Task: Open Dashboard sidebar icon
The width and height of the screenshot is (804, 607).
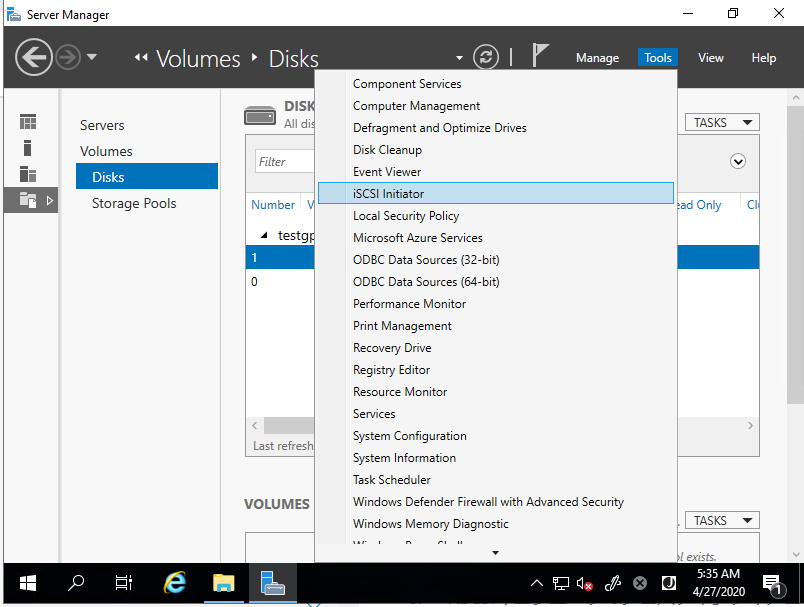Action: (28, 122)
